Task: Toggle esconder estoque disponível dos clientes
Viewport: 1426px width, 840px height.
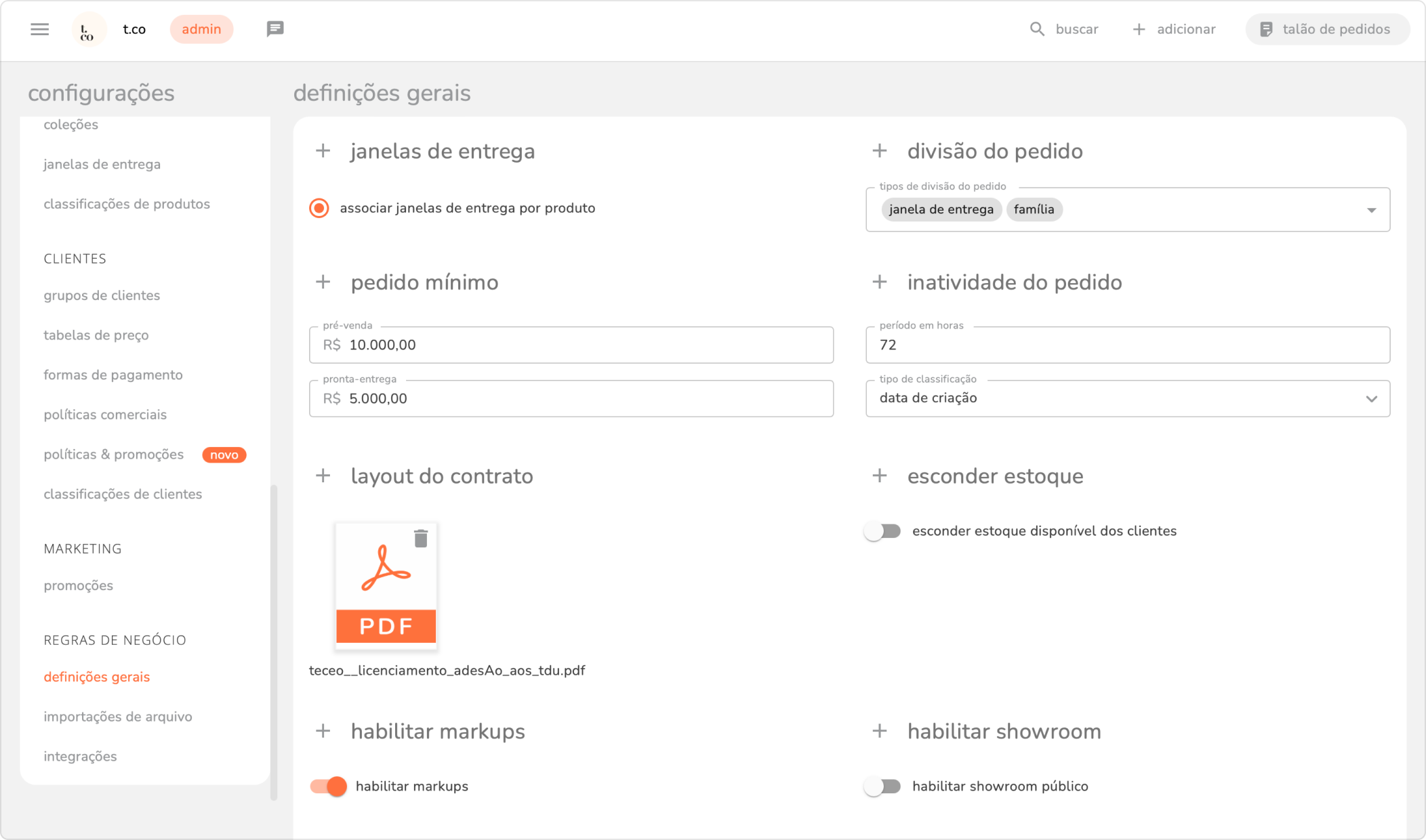Action: pos(882,531)
